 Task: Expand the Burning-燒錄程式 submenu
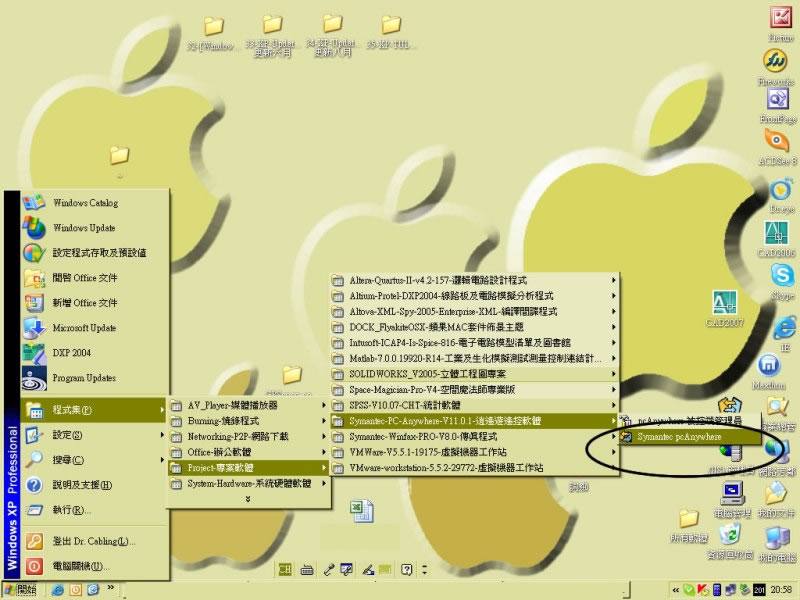point(249,421)
